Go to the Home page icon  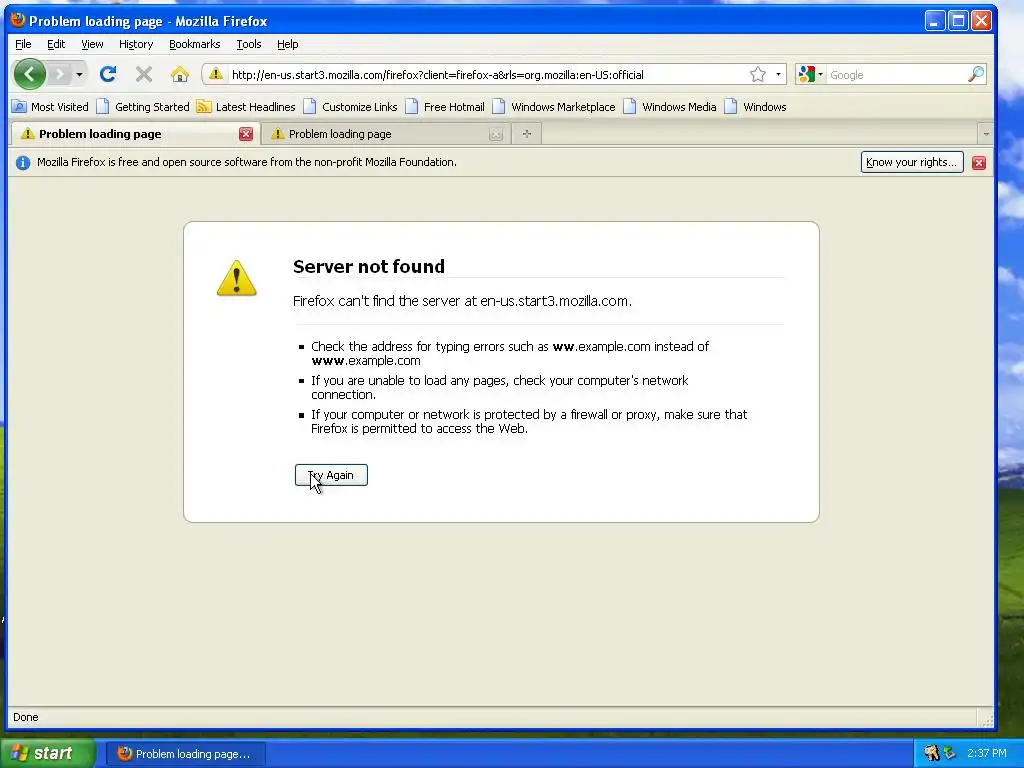[180, 74]
